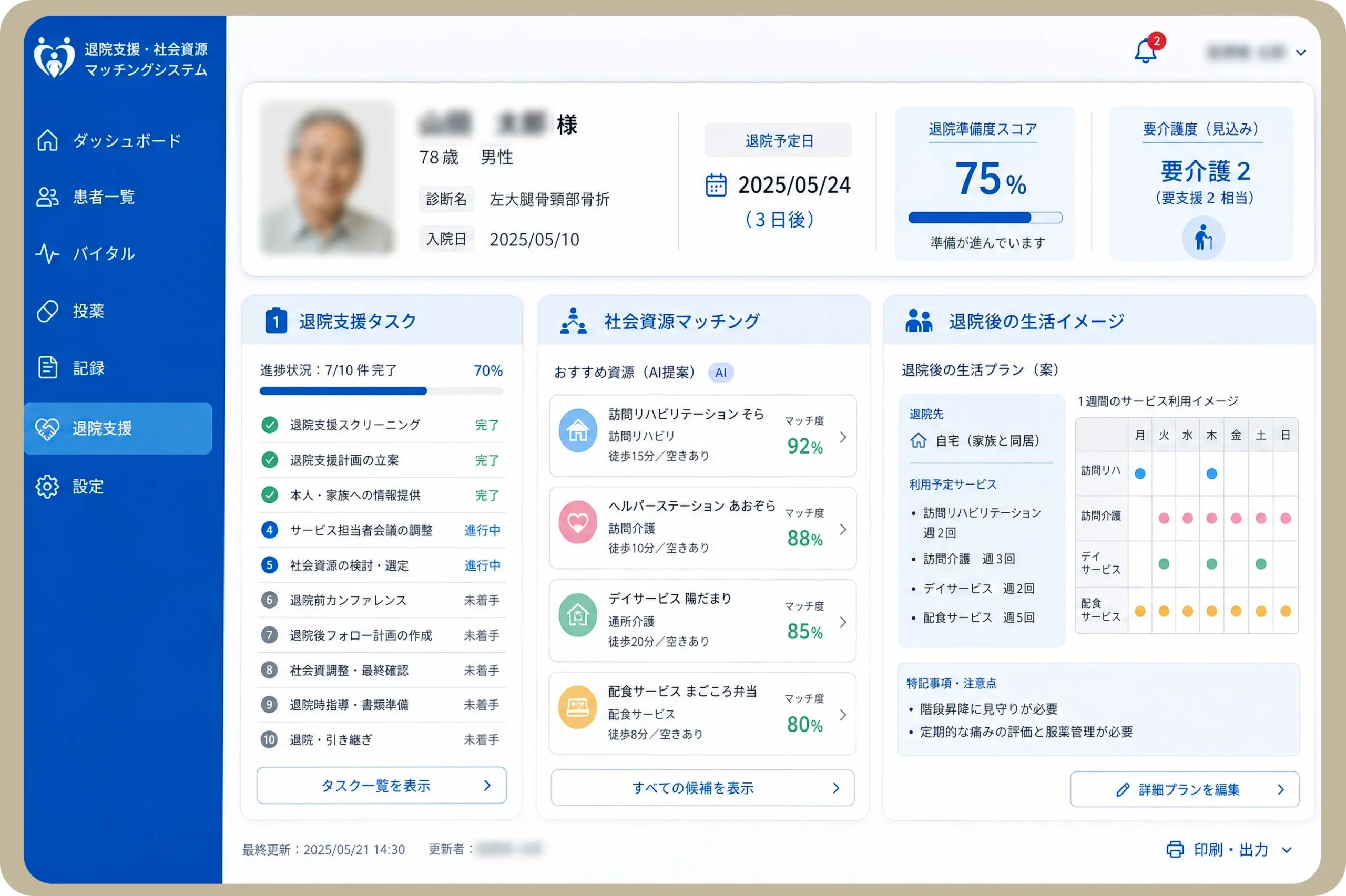Screen dimensions: 1346x896
Task: Click the 退院予定日 label button
Action: [779, 140]
